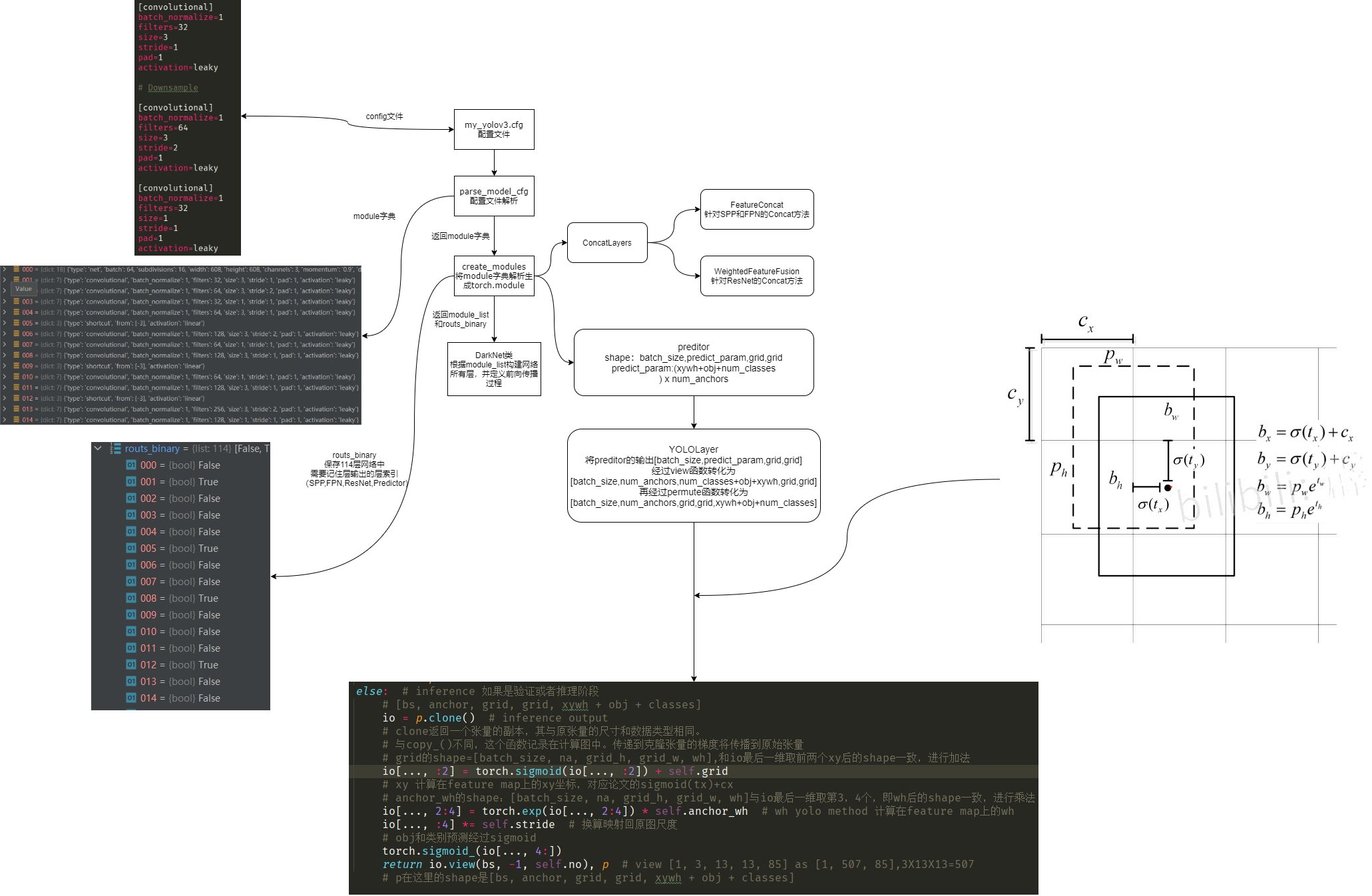Click the Value tooltip in dict list
The image size is (1372, 896).
pyautogui.click(x=24, y=289)
